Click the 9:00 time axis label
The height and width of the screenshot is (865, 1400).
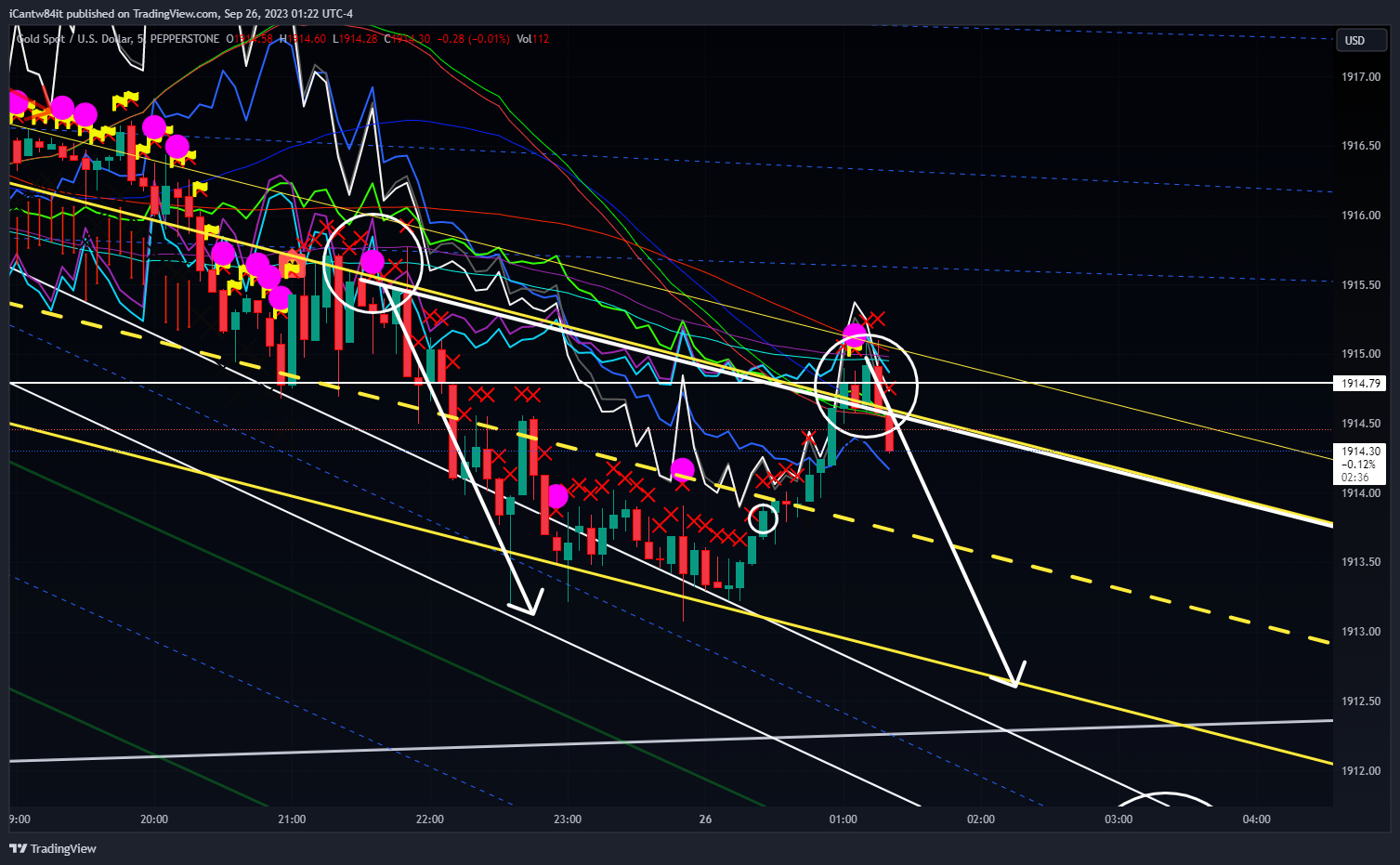20,819
